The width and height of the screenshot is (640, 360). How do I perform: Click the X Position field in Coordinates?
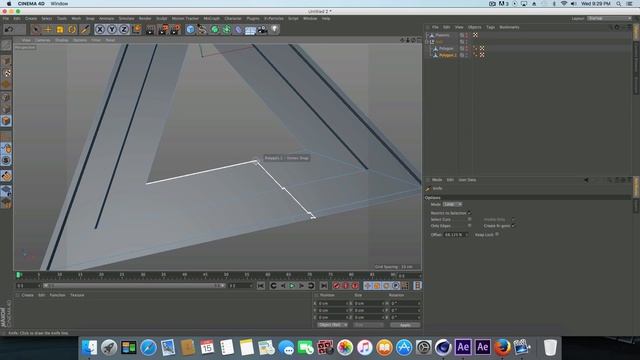point(333,304)
